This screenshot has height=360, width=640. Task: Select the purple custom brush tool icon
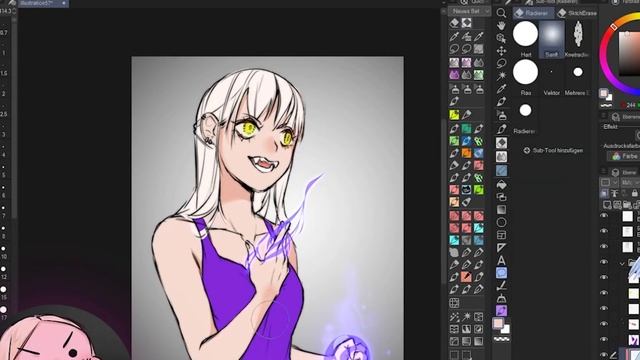pyautogui.click(x=501, y=311)
